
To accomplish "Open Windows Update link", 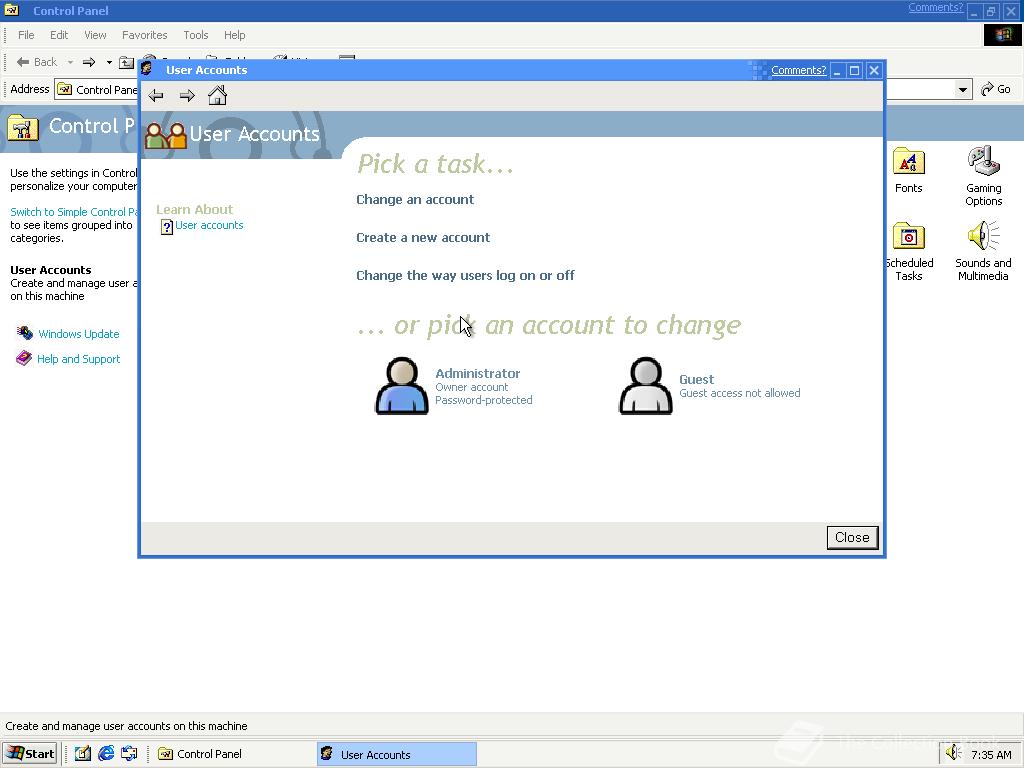I will click(x=78, y=334).
